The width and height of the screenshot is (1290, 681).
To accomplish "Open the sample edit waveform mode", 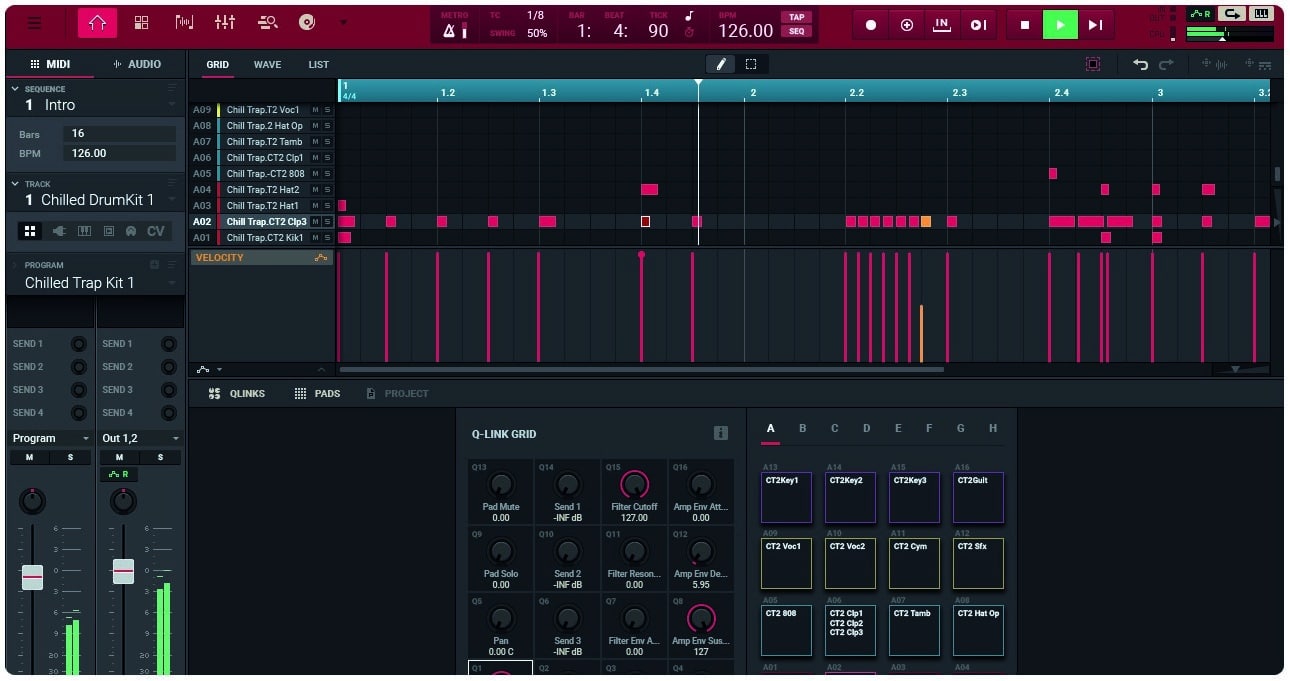I will pyautogui.click(x=184, y=23).
